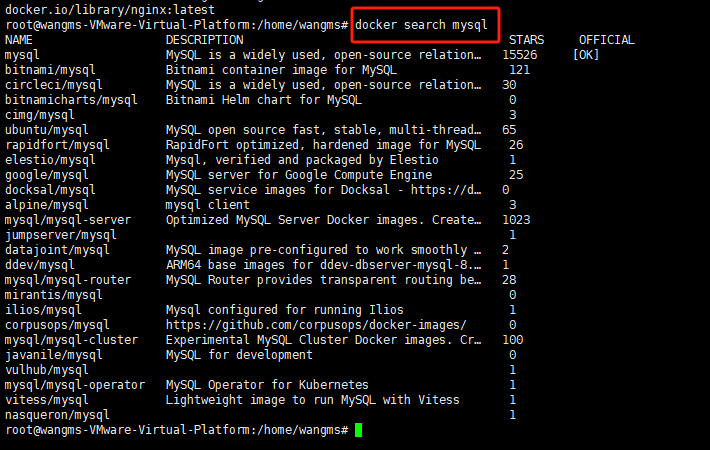Viewport: 710px width, 450px height.
Task: Select the [OK] official marker
Action: pos(586,55)
